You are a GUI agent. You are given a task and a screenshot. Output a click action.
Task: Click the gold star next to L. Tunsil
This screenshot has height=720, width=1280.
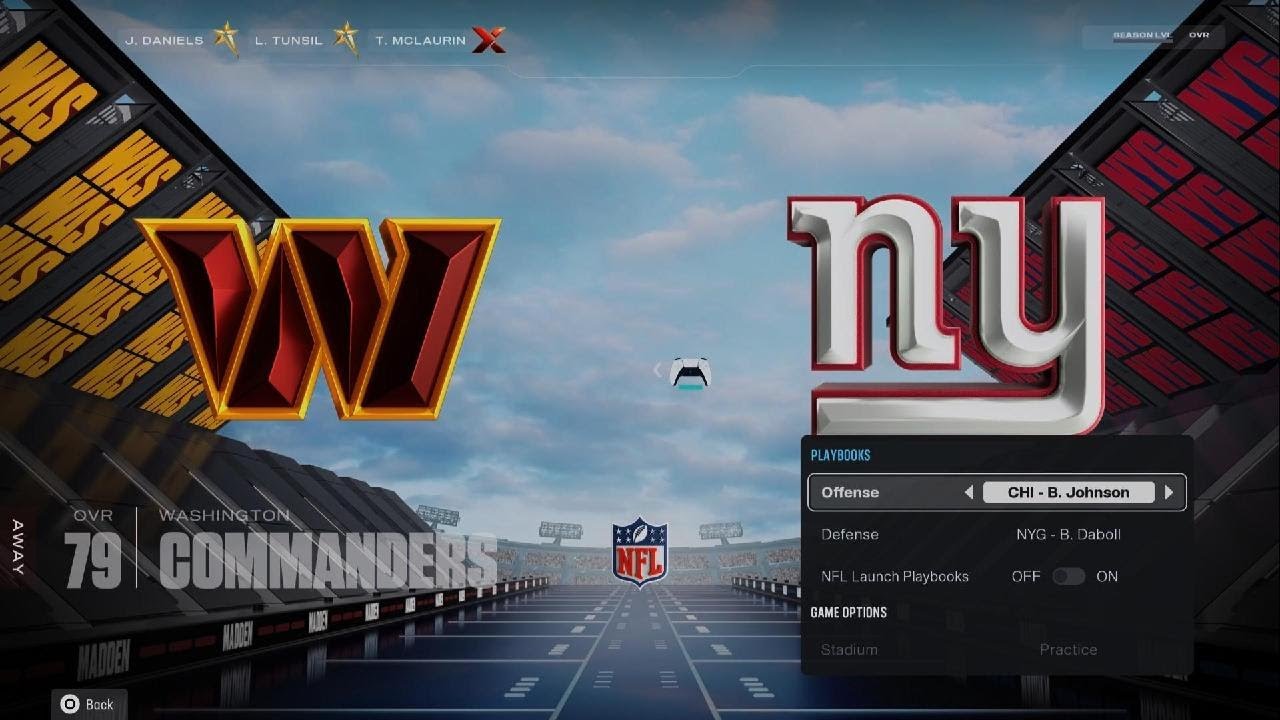tap(347, 39)
